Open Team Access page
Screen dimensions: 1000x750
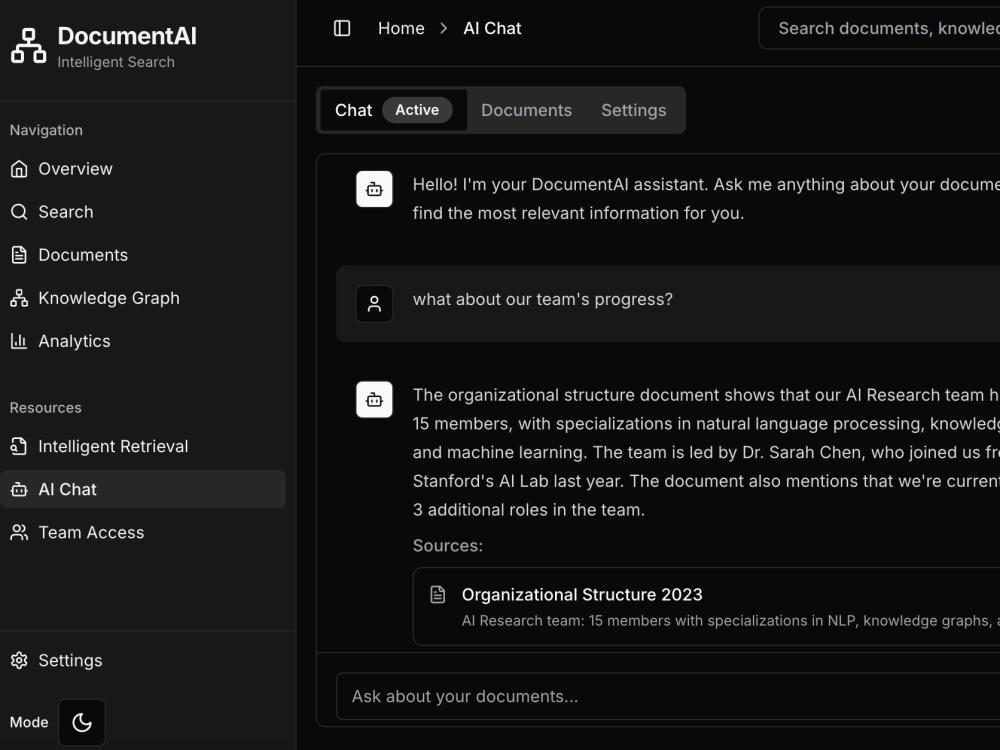point(143,533)
